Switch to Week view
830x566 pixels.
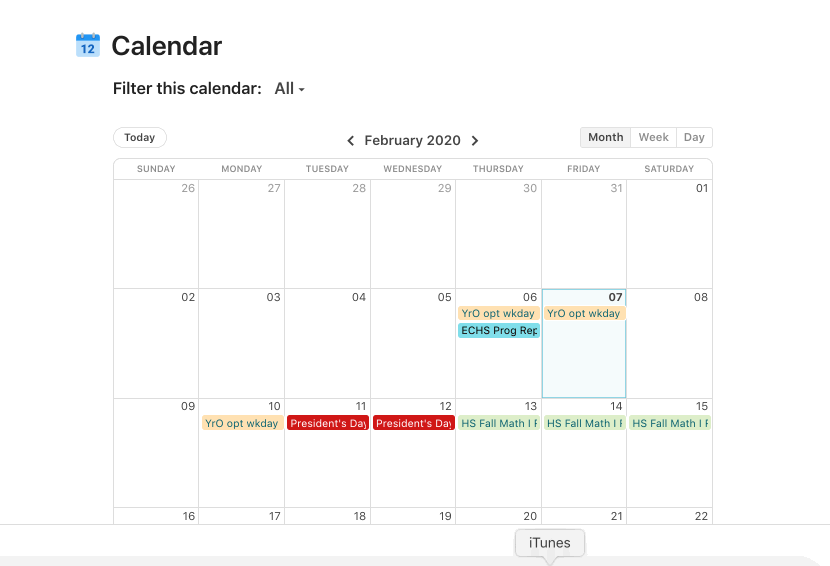coord(653,138)
